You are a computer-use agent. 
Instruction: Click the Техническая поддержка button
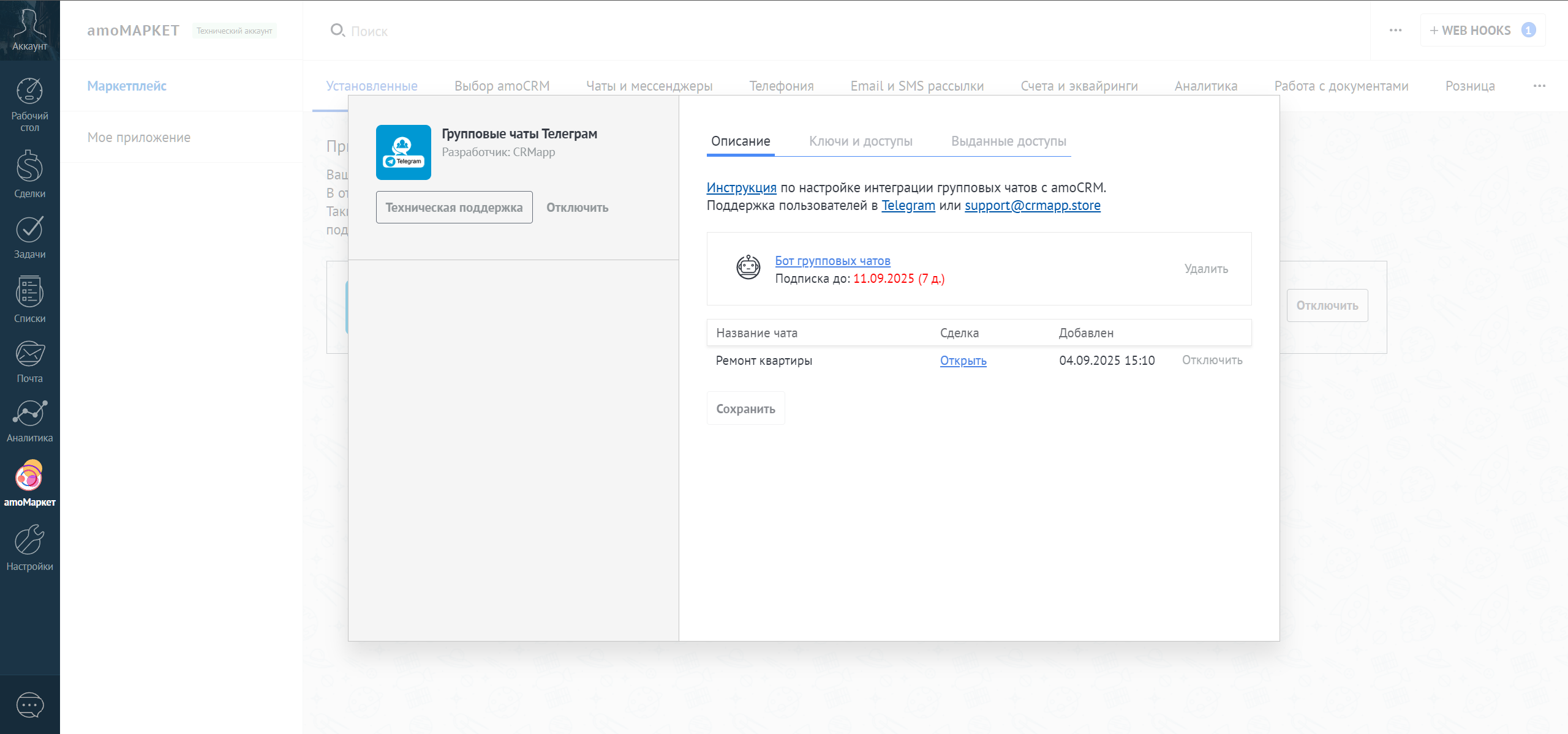click(454, 208)
